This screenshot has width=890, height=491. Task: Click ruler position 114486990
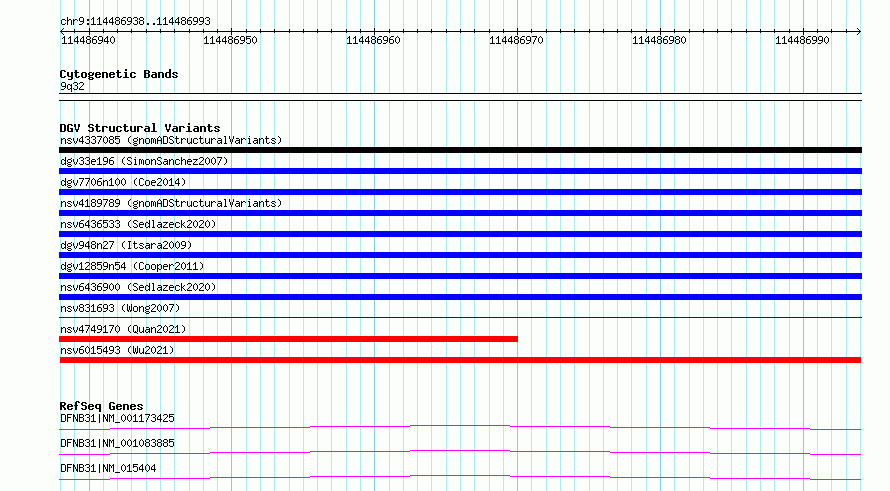click(803, 40)
